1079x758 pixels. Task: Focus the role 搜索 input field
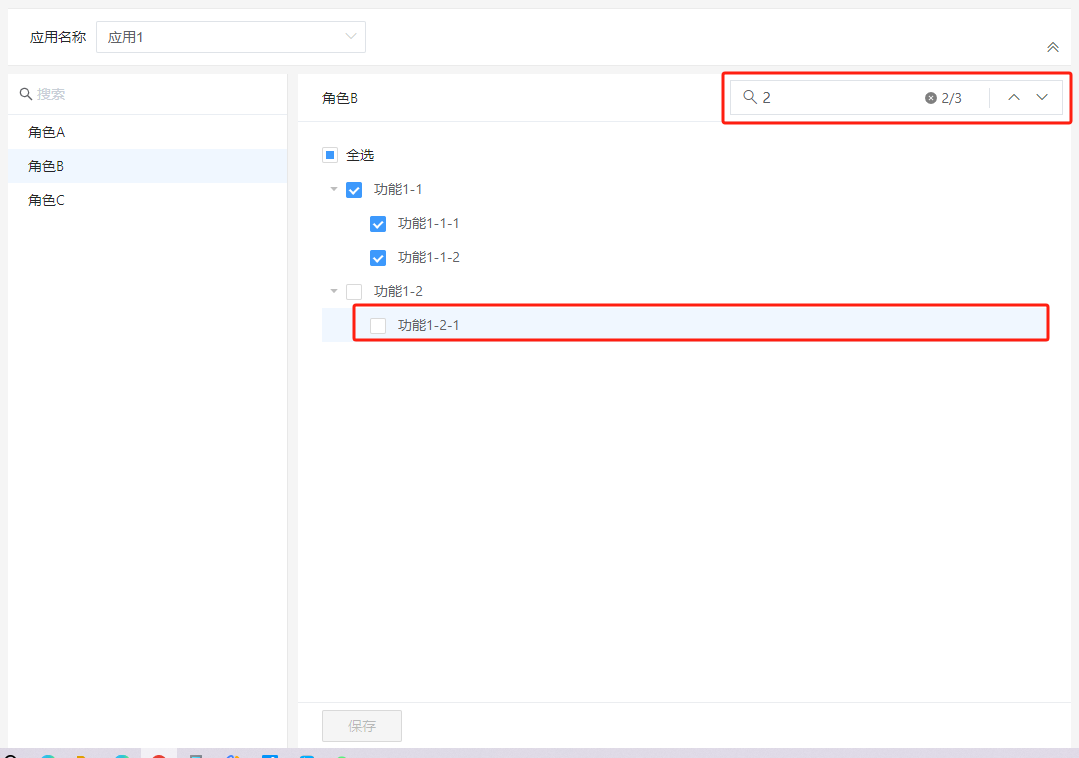(x=150, y=94)
